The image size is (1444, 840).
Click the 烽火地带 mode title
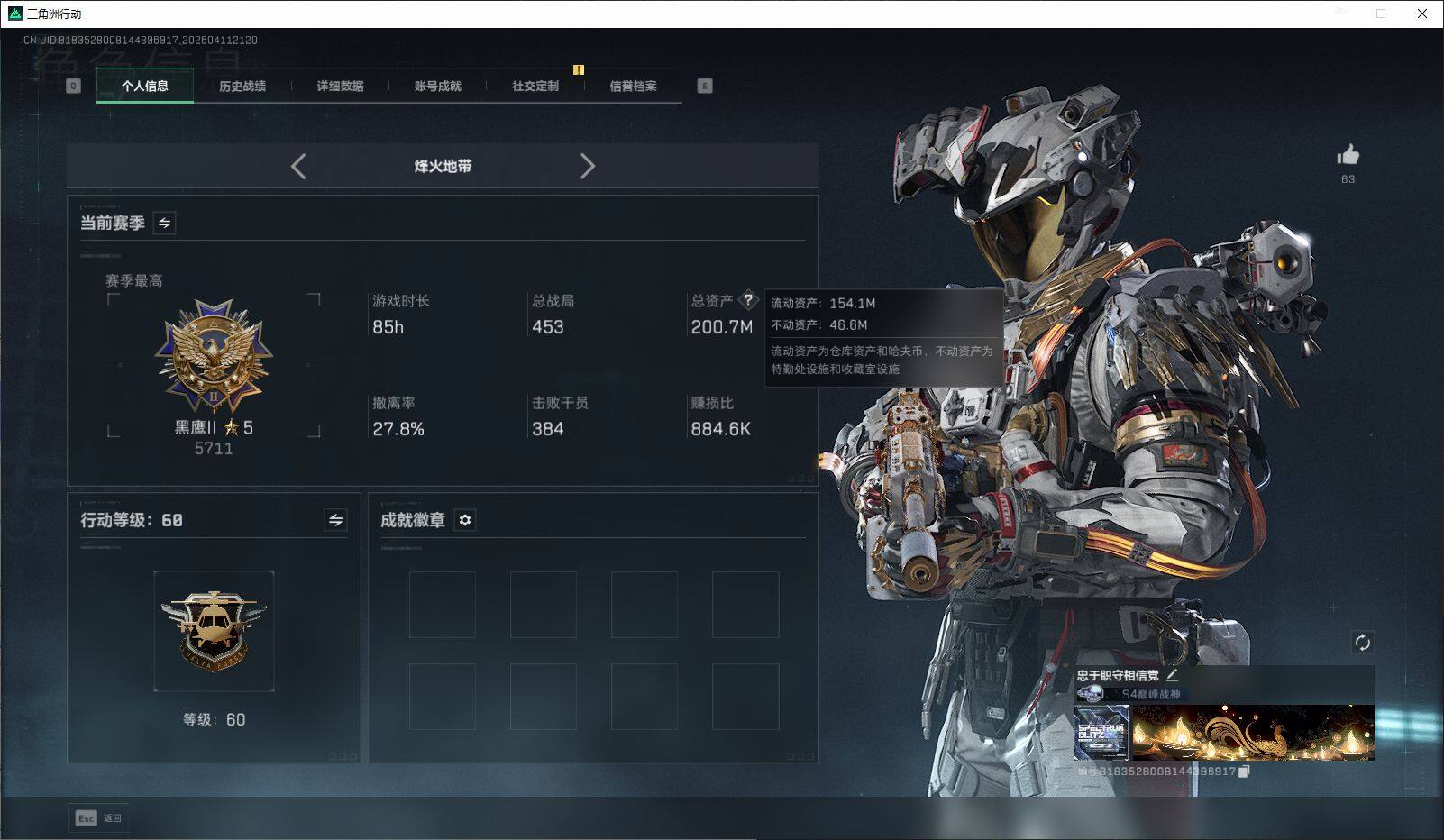[443, 166]
